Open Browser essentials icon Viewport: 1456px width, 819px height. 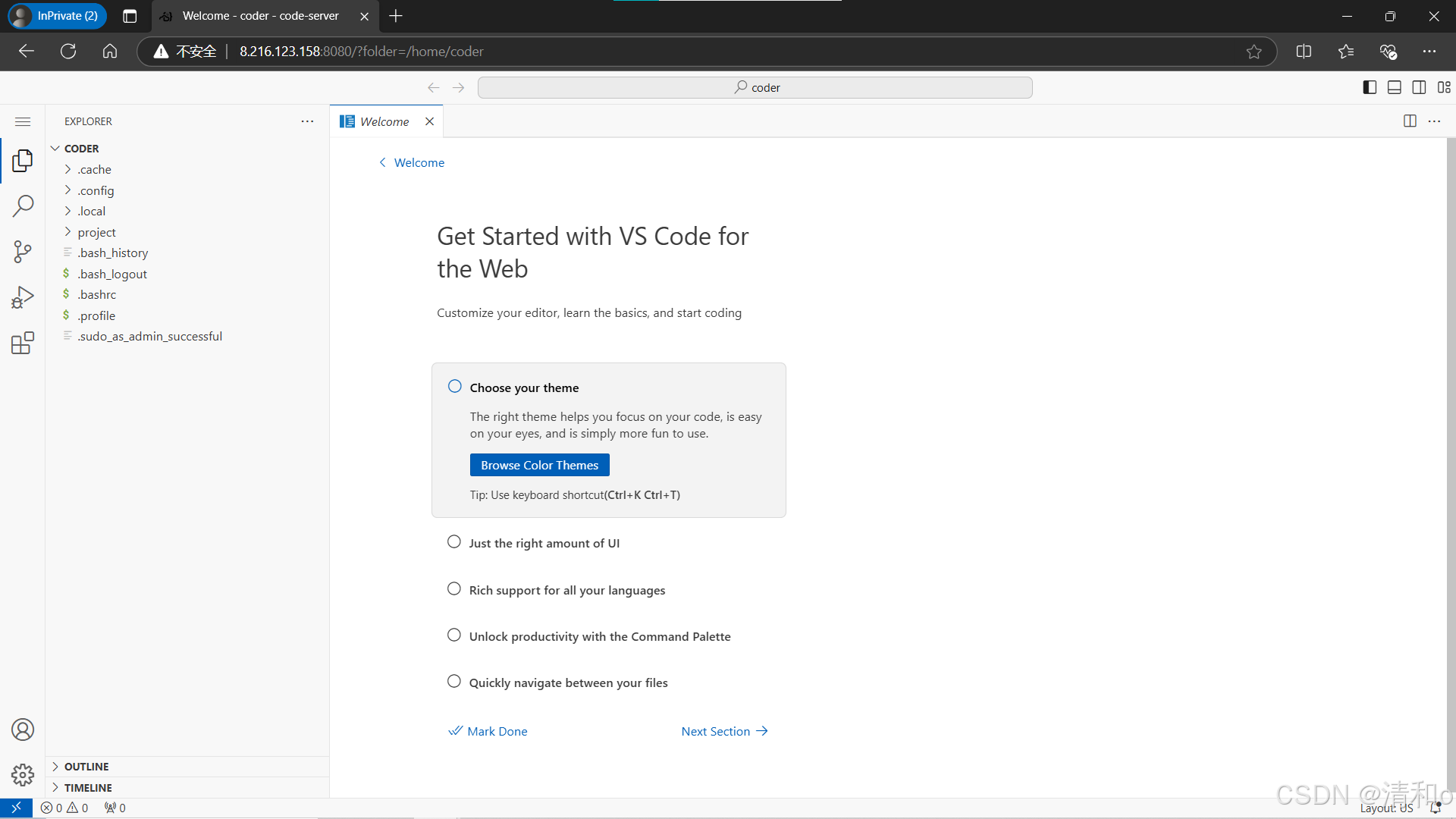(1388, 51)
